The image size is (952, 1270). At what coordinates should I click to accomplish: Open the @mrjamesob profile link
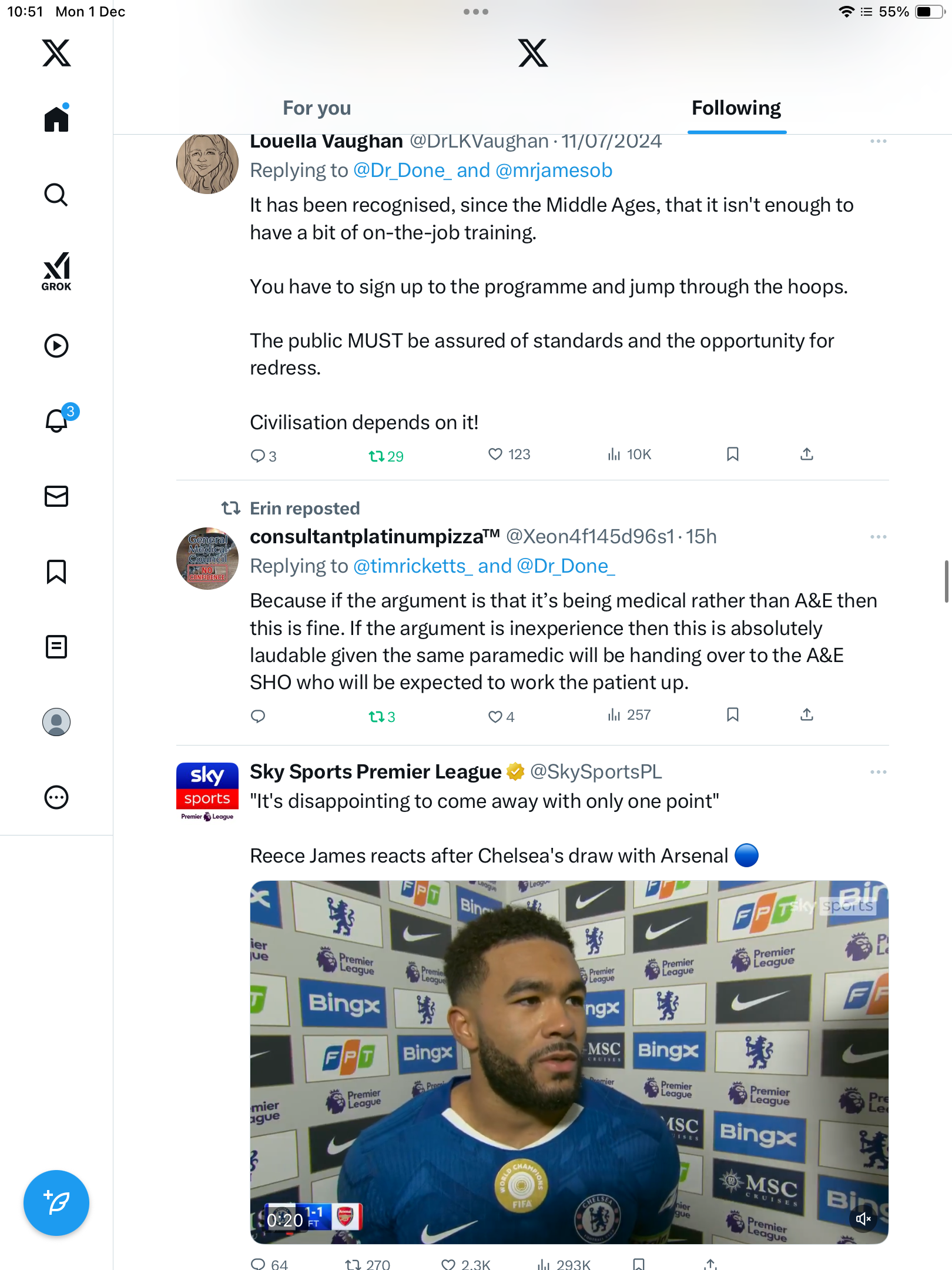pos(554,171)
